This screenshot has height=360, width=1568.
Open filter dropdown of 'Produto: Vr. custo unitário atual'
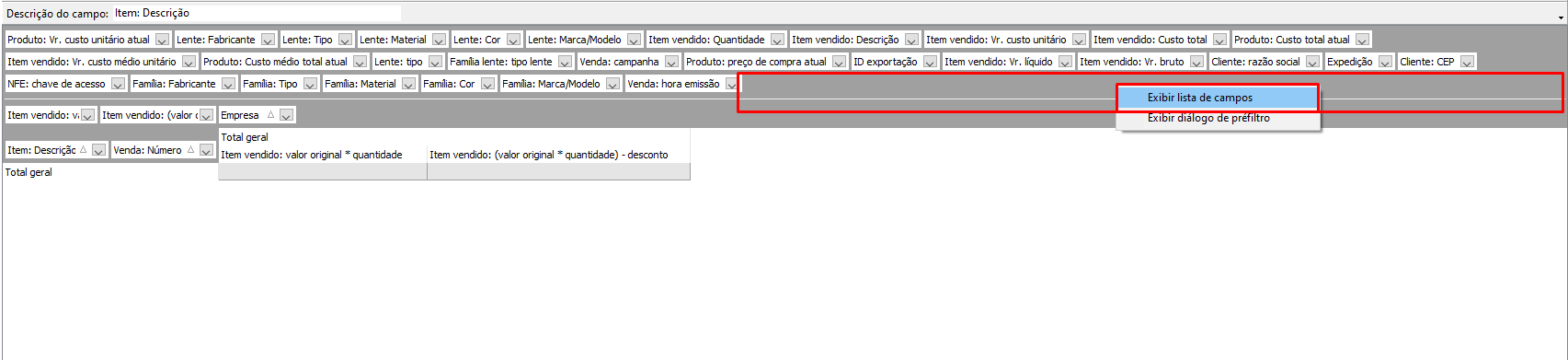(162, 40)
